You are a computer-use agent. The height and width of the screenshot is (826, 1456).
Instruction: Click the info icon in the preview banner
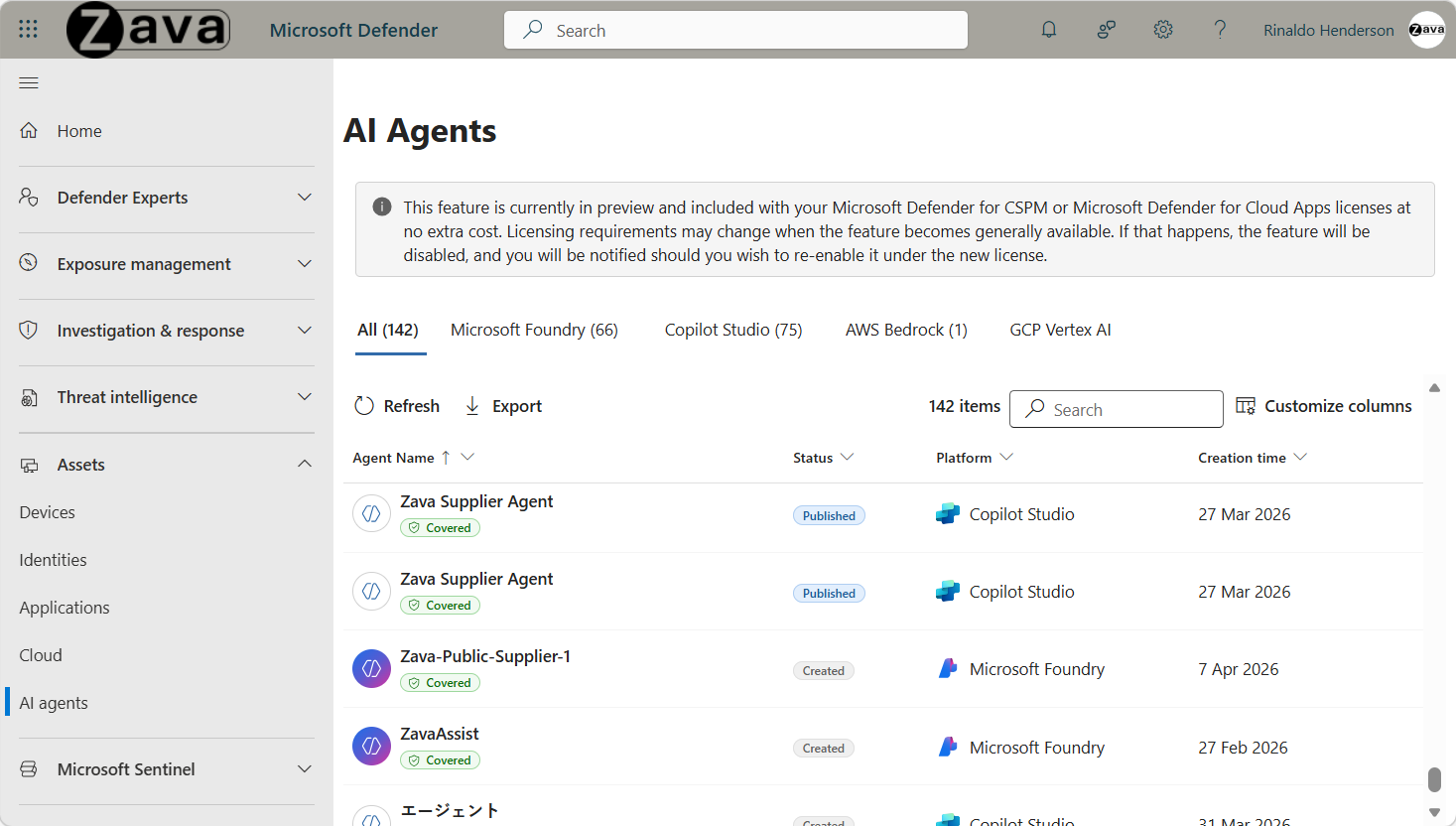[x=381, y=206]
